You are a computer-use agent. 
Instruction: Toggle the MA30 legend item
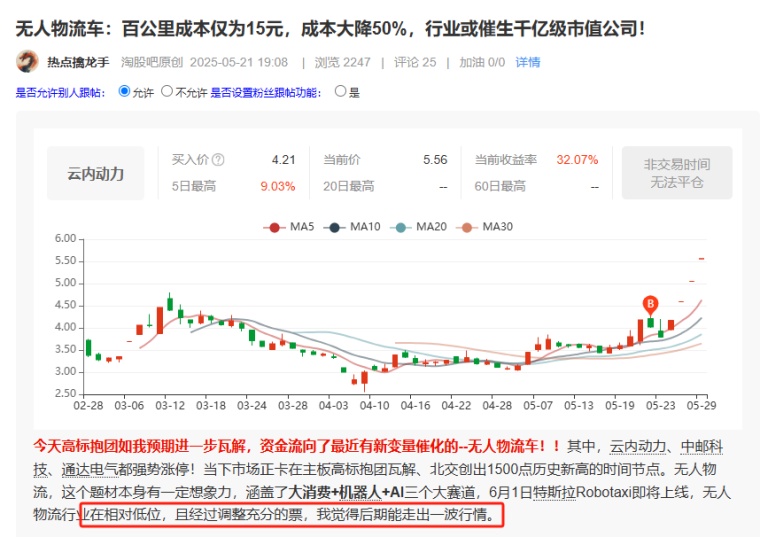pos(485,227)
